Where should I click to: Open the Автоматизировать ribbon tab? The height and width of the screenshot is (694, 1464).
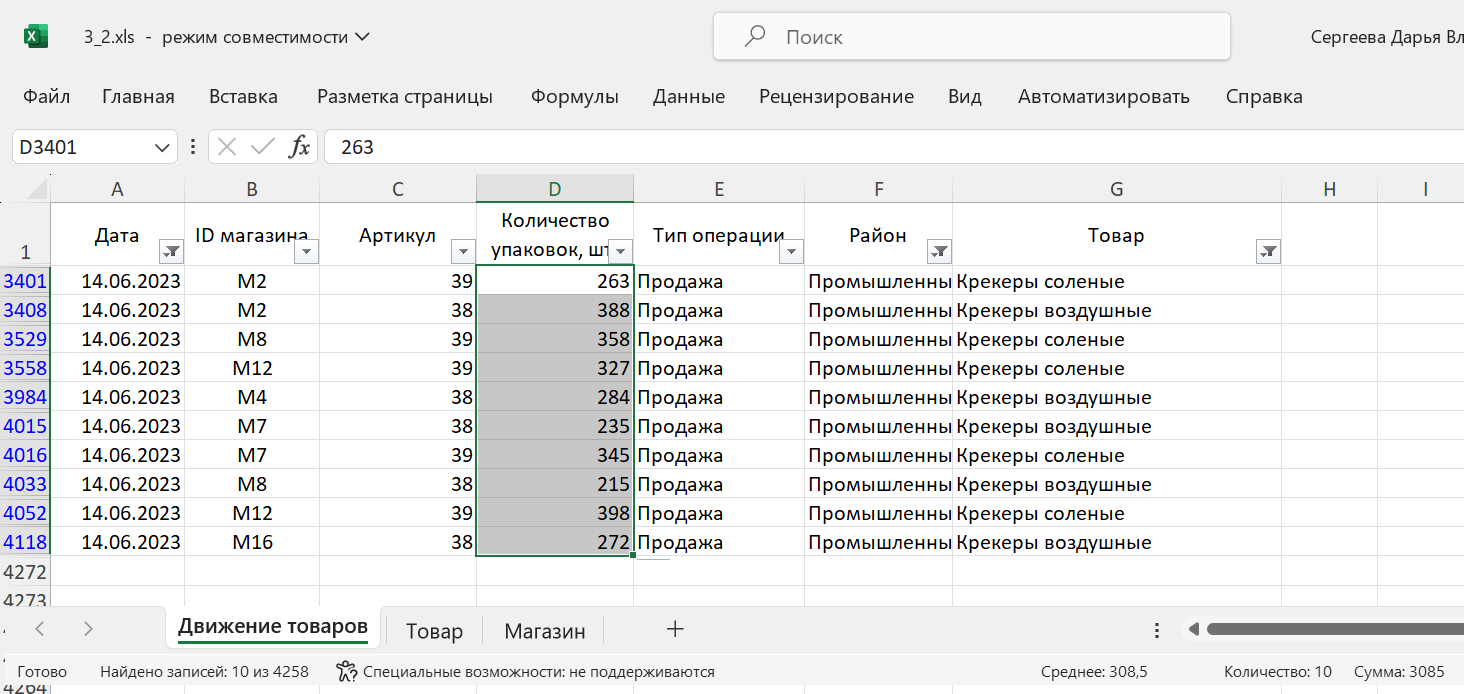tap(1104, 97)
